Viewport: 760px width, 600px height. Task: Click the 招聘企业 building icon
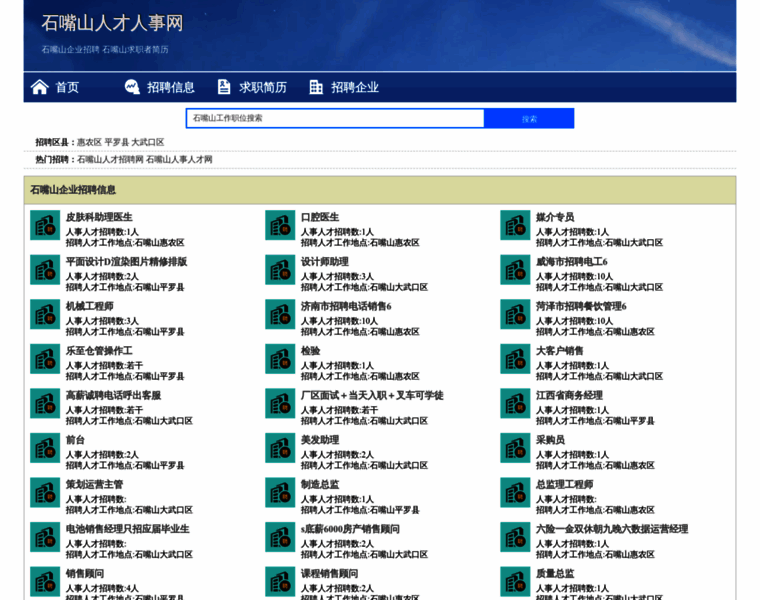click(316, 87)
